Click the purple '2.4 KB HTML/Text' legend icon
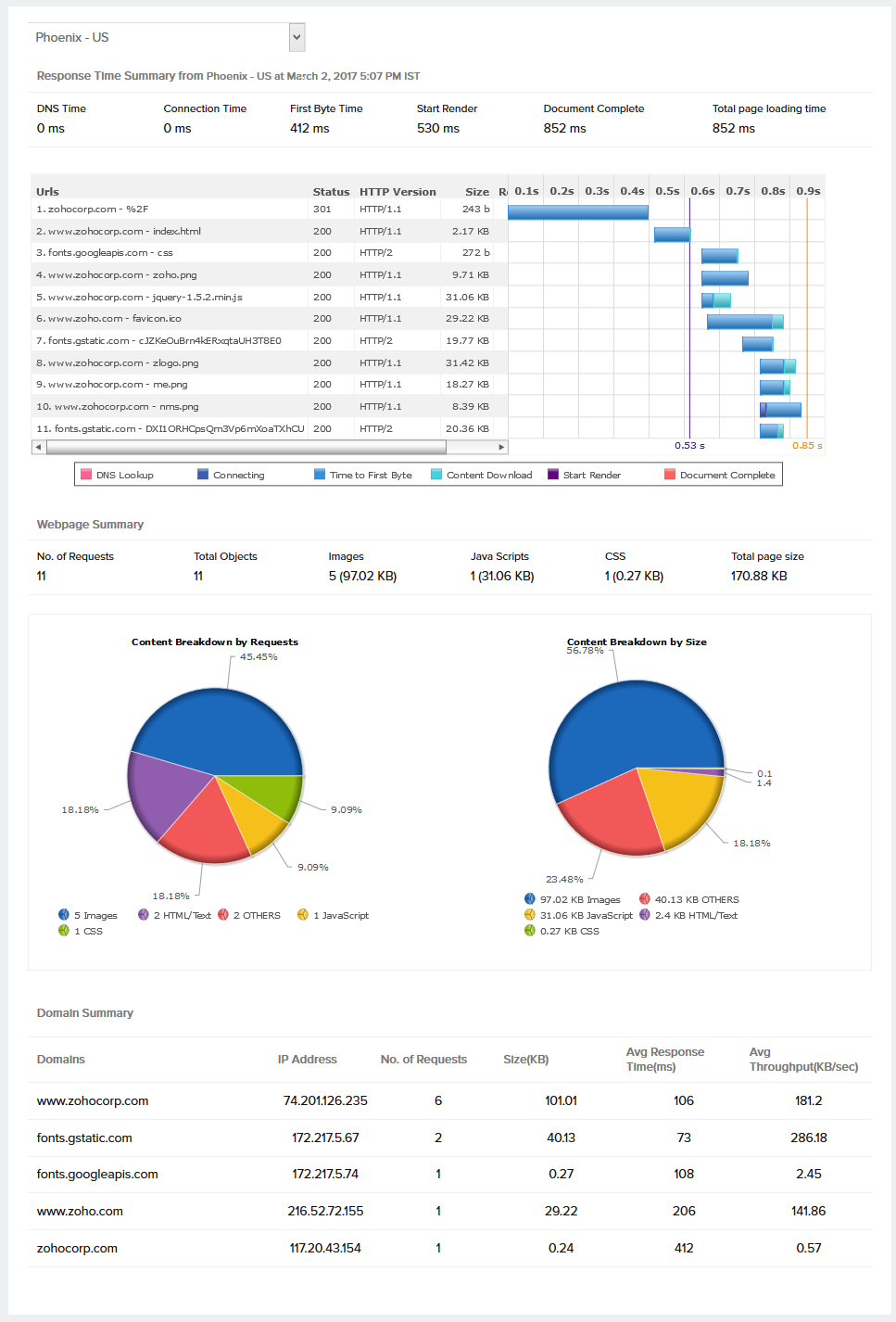This screenshot has width=896, height=1322. [645, 915]
